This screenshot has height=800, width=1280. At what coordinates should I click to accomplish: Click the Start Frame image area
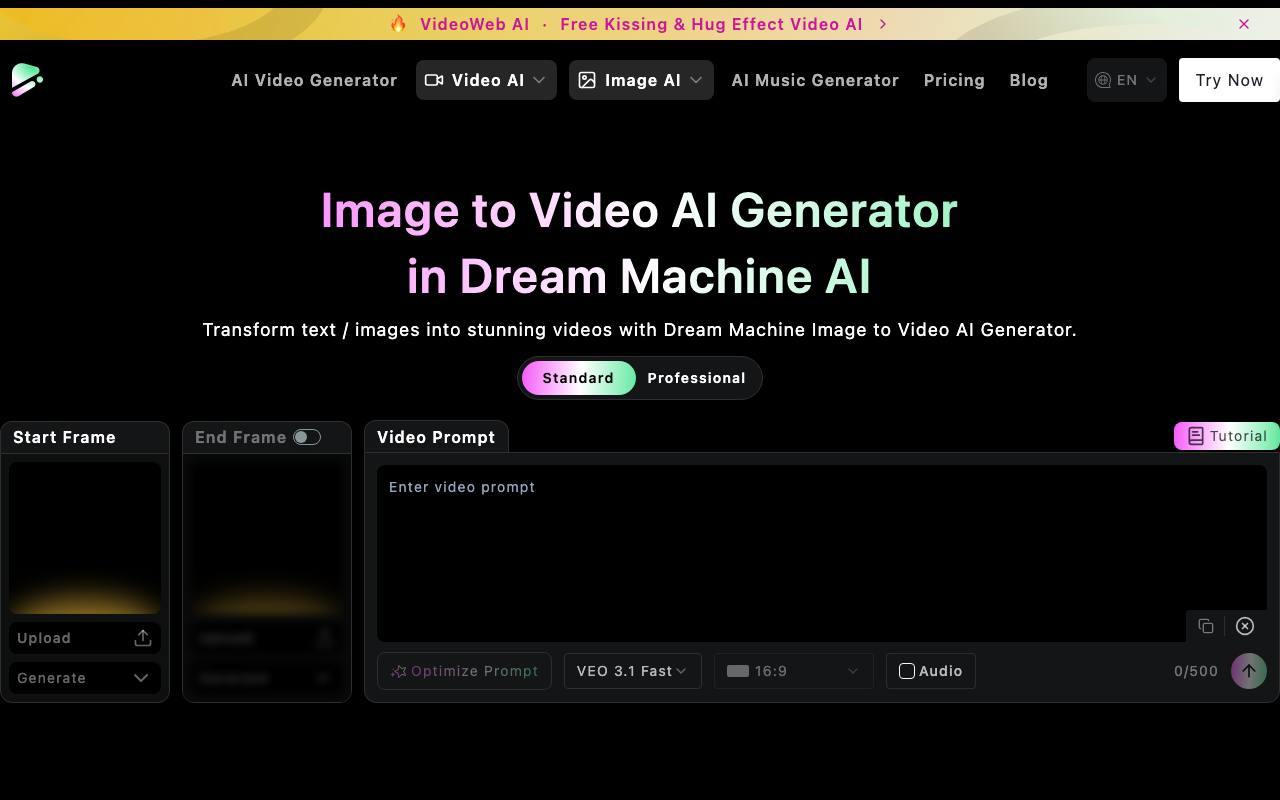point(85,538)
